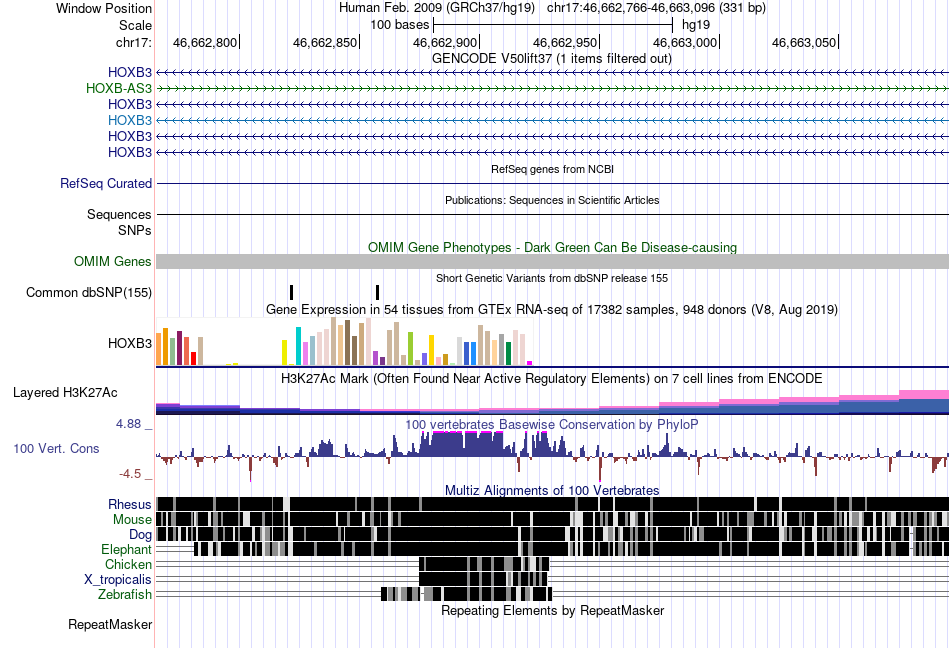
Task: Click the Human Feb. 2009 (GRCh37/hg19) text
Action: [437, 8]
